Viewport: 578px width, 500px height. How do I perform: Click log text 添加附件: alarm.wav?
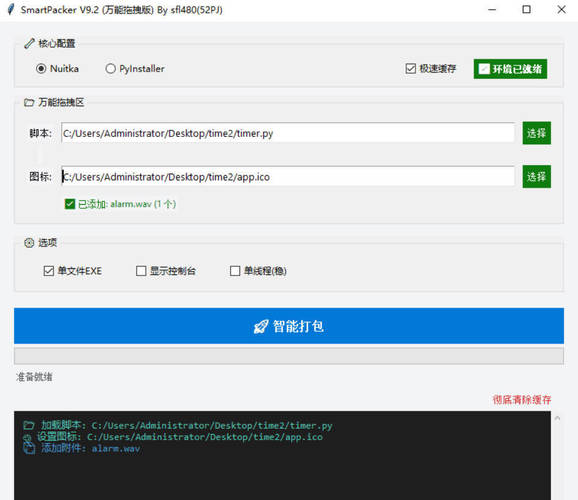point(90,448)
